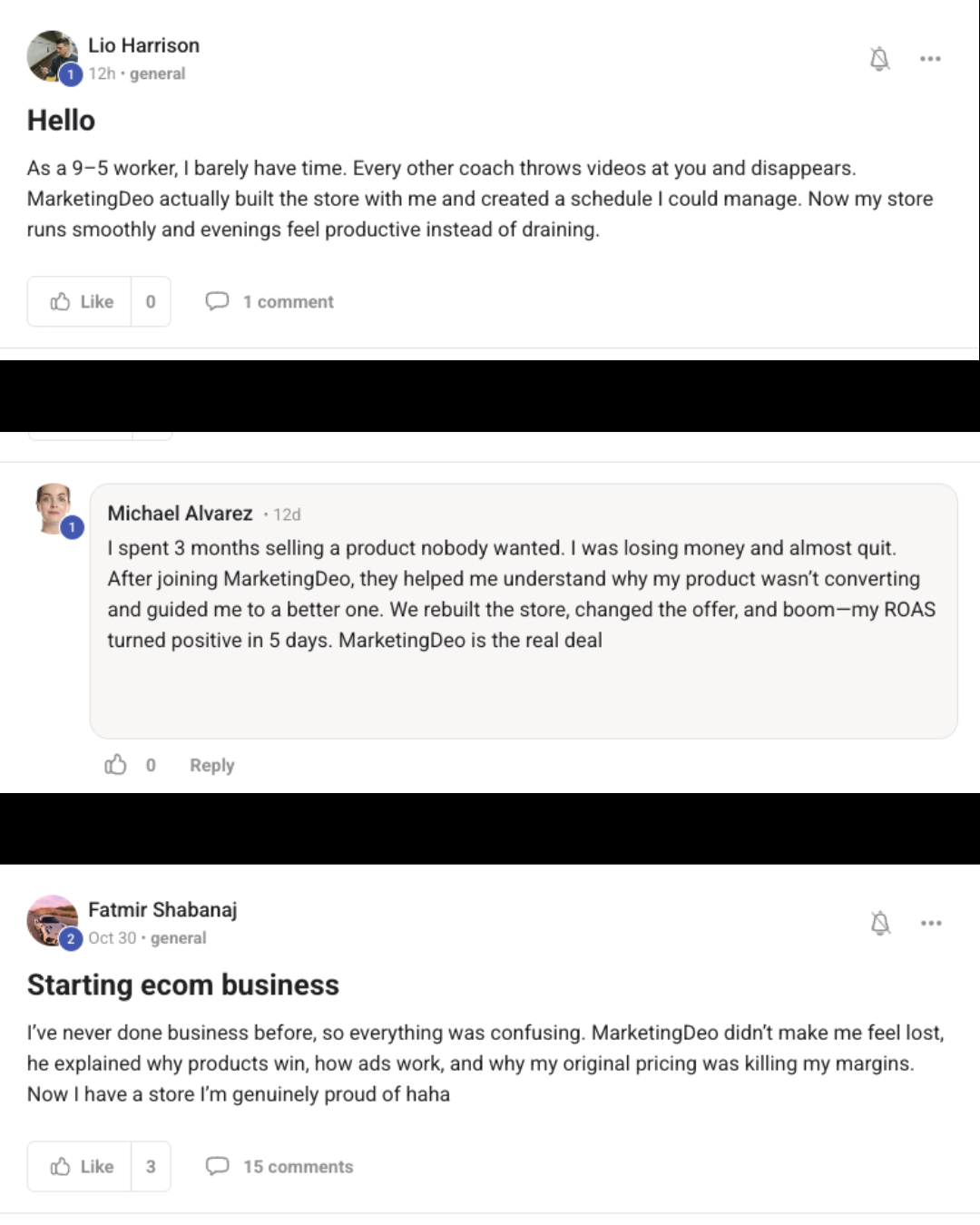Open three-dot menu on Fatmir Shabanaj's post
This screenshot has width=980, height=1225.
click(x=930, y=924)
